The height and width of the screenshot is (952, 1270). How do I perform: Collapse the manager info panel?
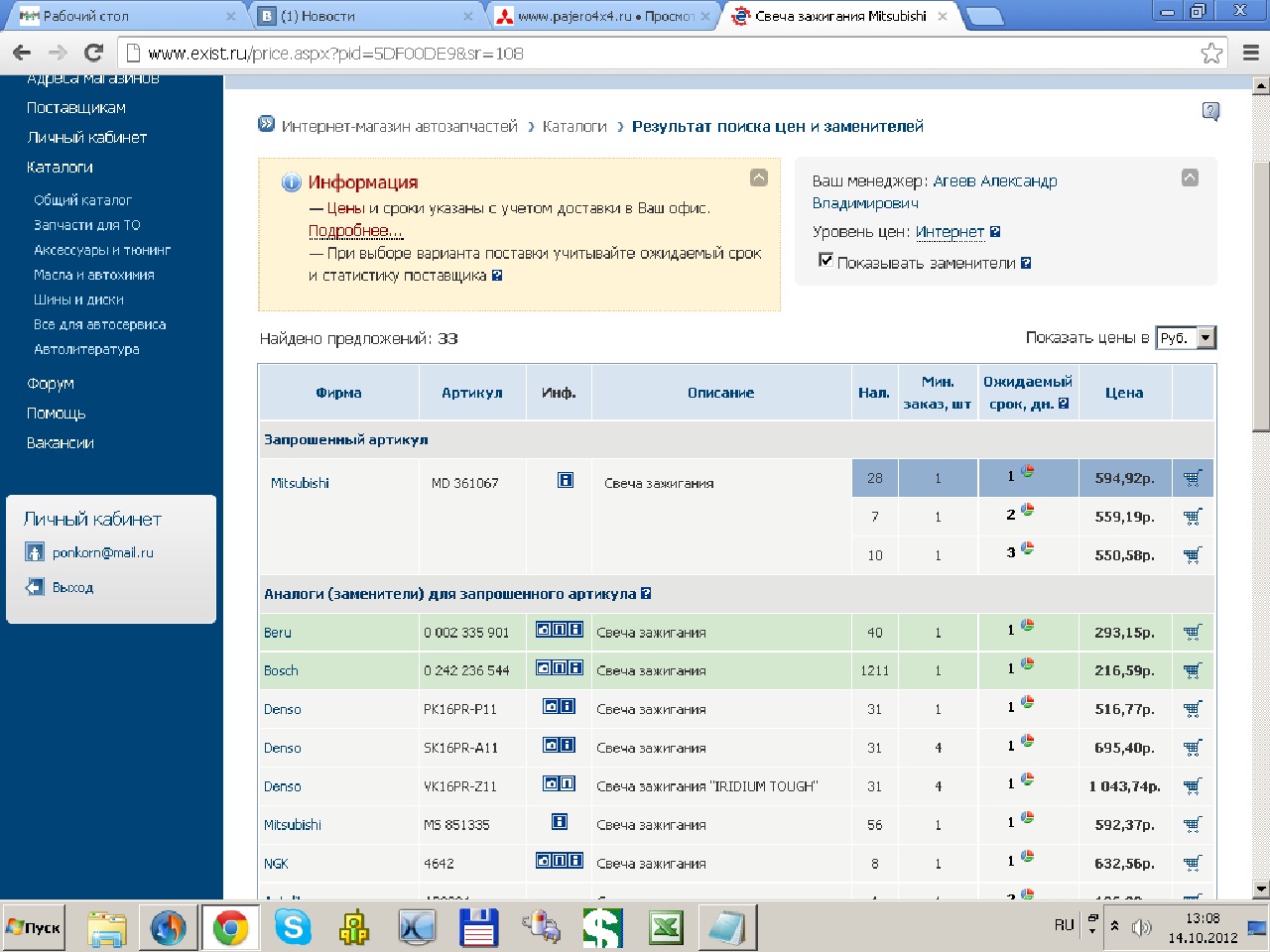pos(1190,178)
